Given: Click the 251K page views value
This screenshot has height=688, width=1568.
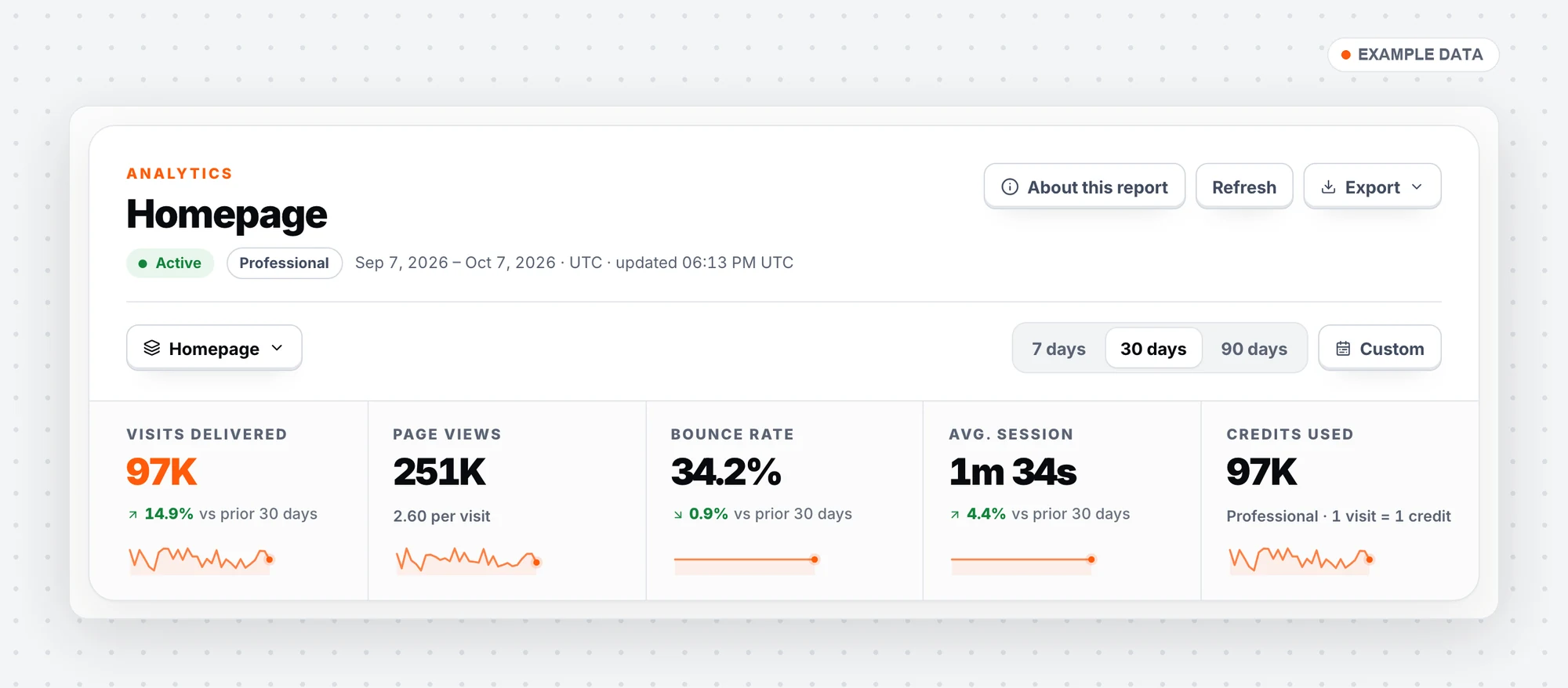Looking at the screenshot, I should [439, 472].
